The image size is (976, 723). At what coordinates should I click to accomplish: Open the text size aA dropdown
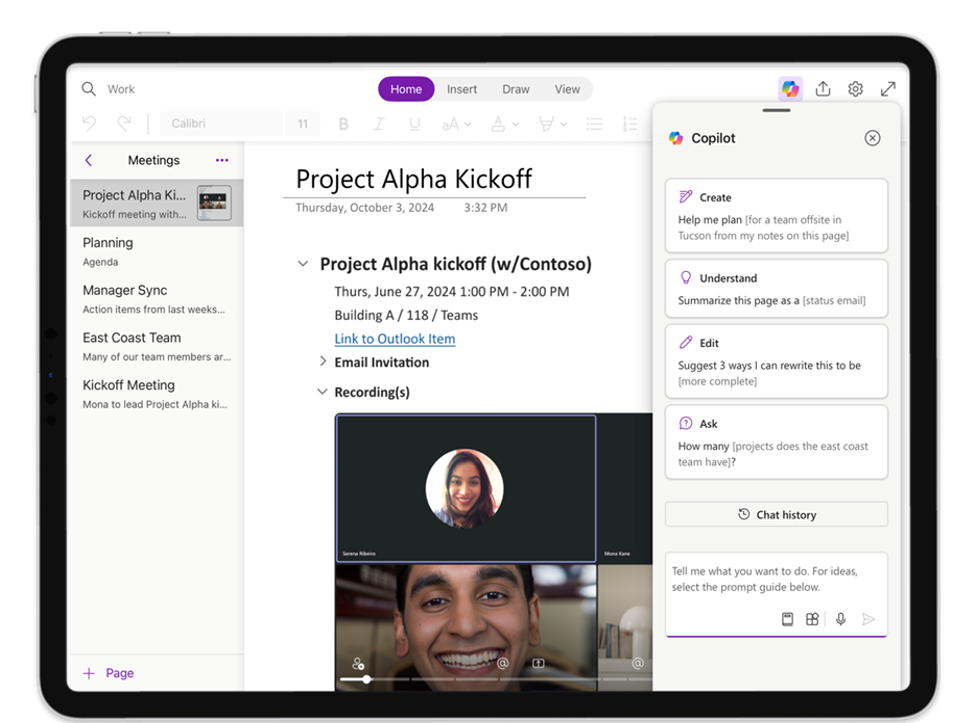(x=456, y=124)
